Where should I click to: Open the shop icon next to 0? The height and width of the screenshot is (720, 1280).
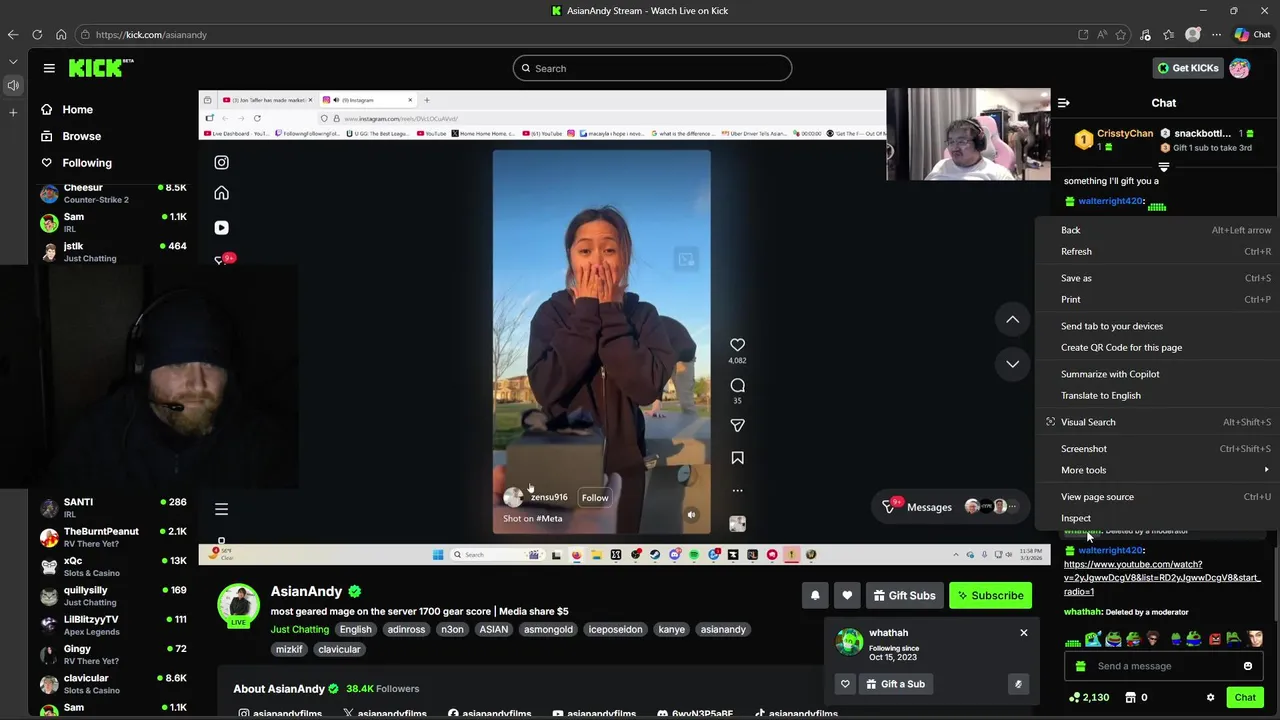pos(1130,698)
